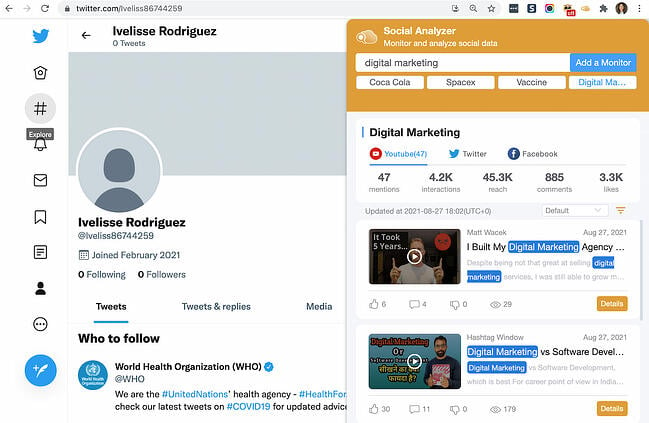Click the Twitter bird home logo
Viewport: 649px width, 423px height.
click(x=40, y=36)
